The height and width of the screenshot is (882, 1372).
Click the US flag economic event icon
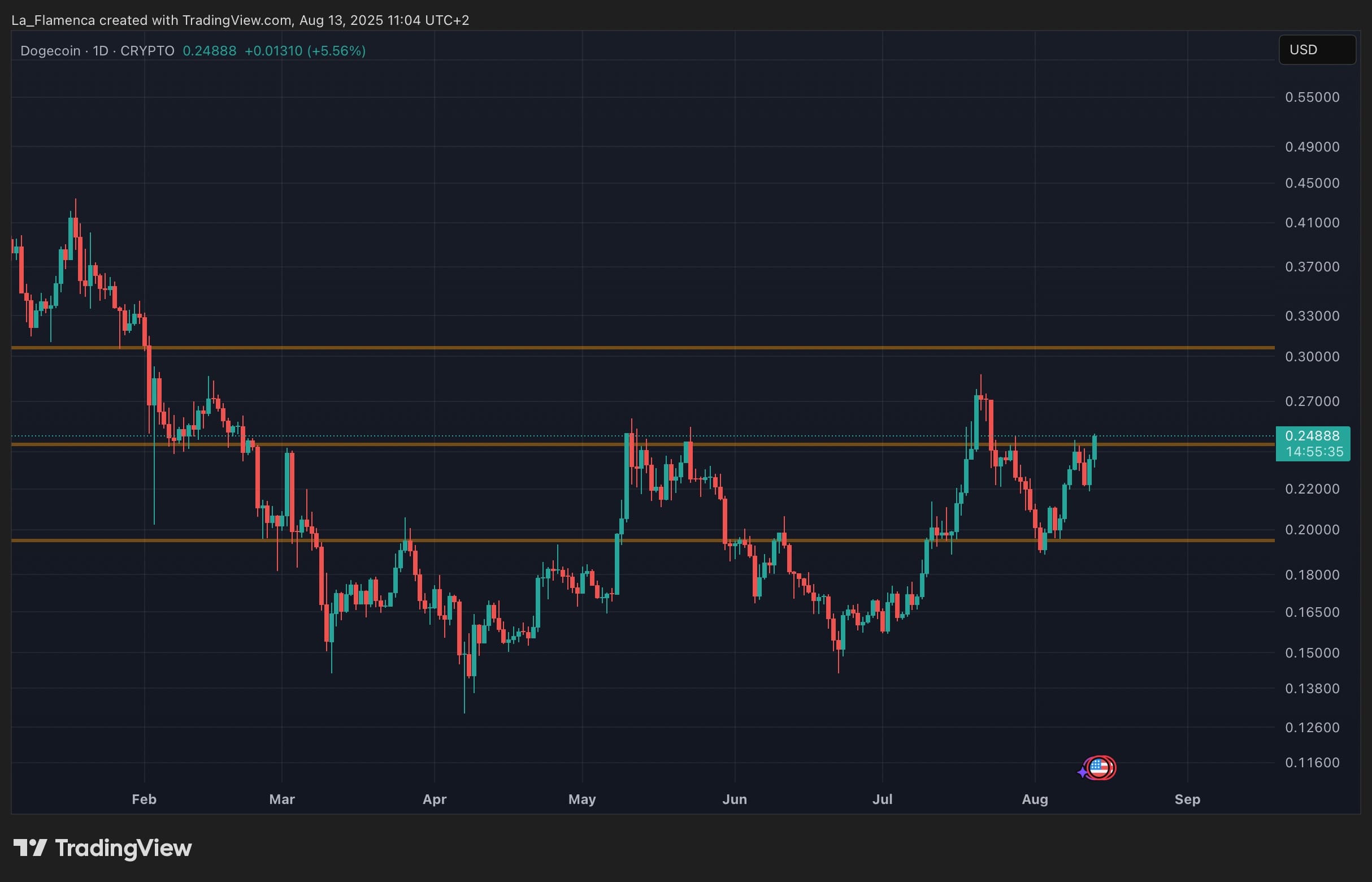[1099, 768]
